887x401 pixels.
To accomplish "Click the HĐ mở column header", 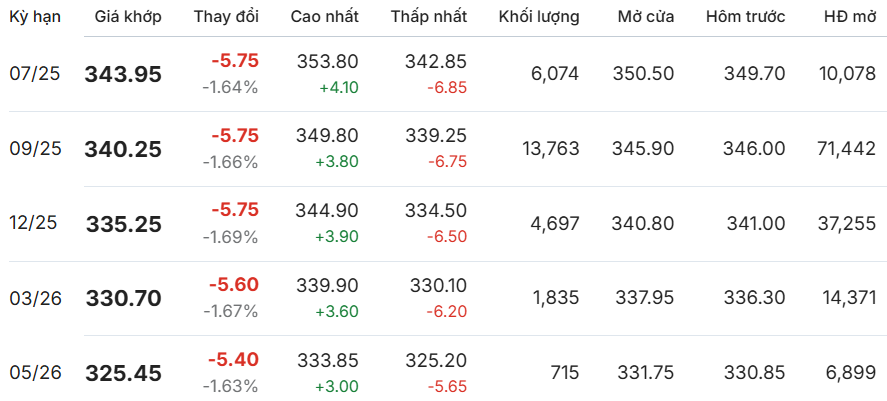I will (x=850, y=17).
